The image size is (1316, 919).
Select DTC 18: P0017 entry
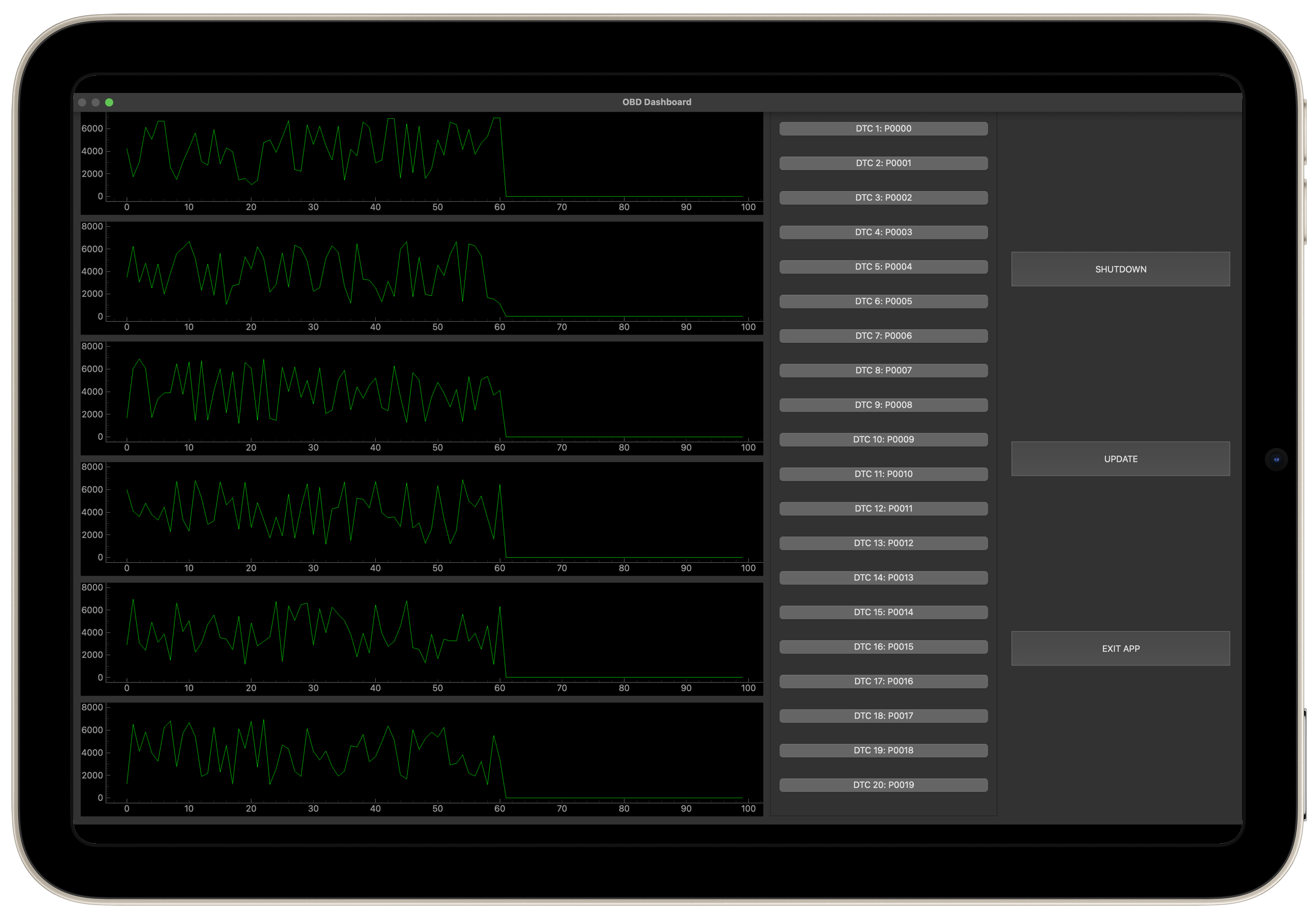tap(882, 716)
